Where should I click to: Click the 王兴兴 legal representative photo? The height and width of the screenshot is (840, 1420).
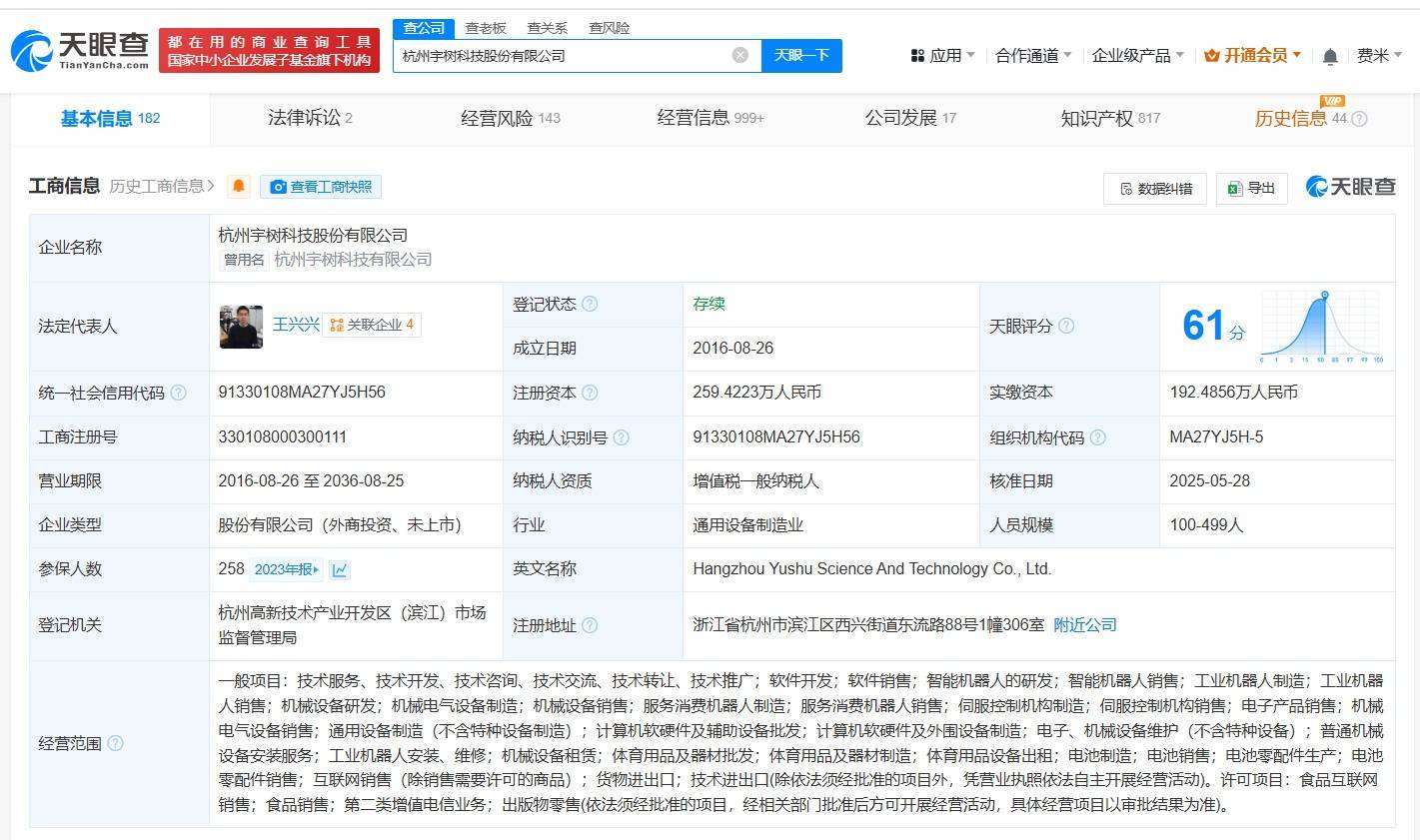(x=241, y=327)
